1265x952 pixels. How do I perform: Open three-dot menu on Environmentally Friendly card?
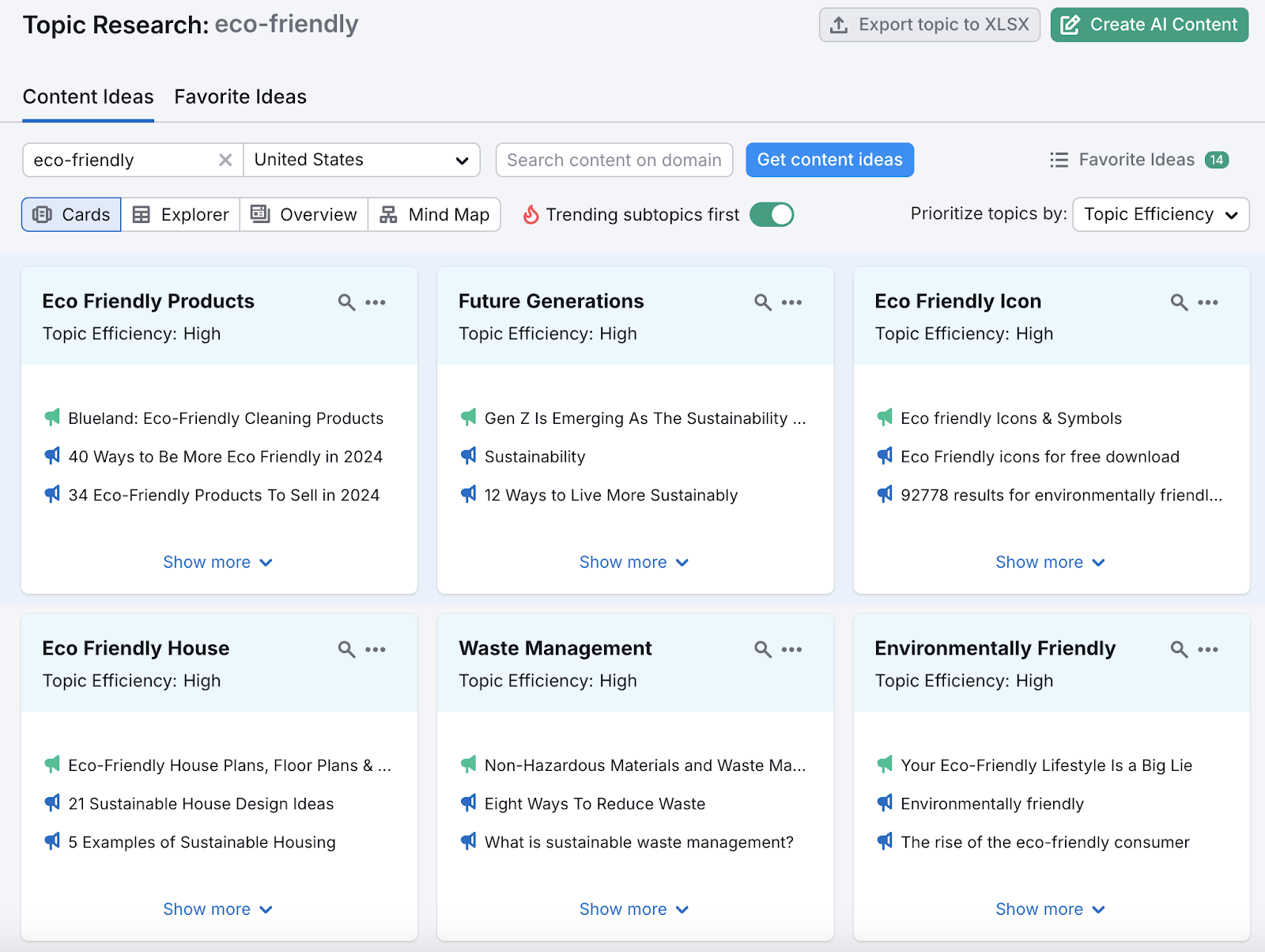click(1207, 649)
